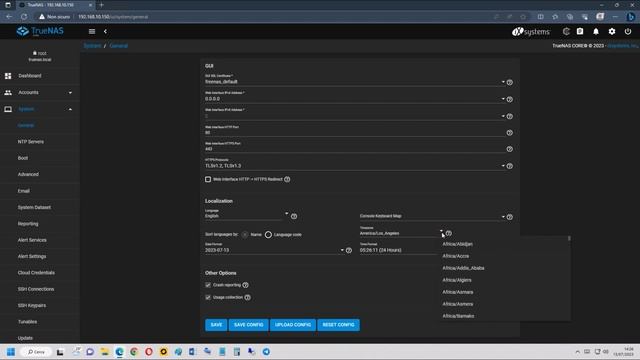Image resolution: width=640 pixels, height=360 pixels.
Task: Show help for Language field
Action: [294, 216]
